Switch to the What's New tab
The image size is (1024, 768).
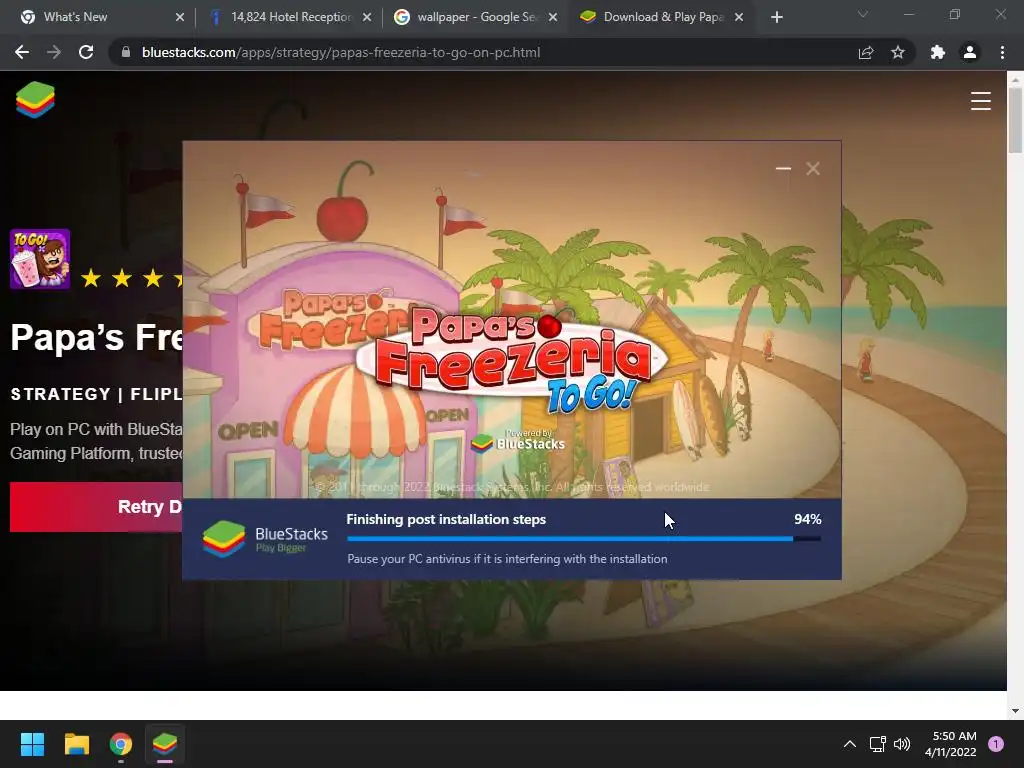point(99,17)
